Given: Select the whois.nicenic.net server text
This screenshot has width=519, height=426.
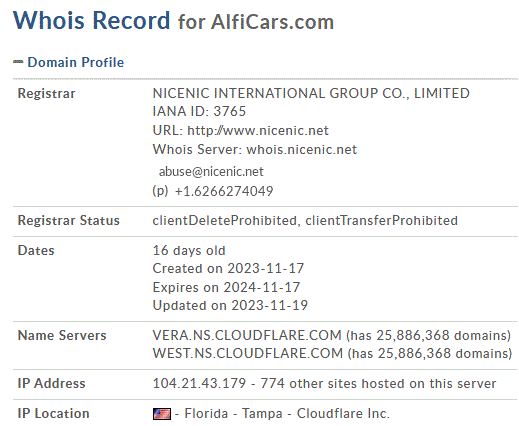Looking at the screenshot, I should tap(301, 149).
